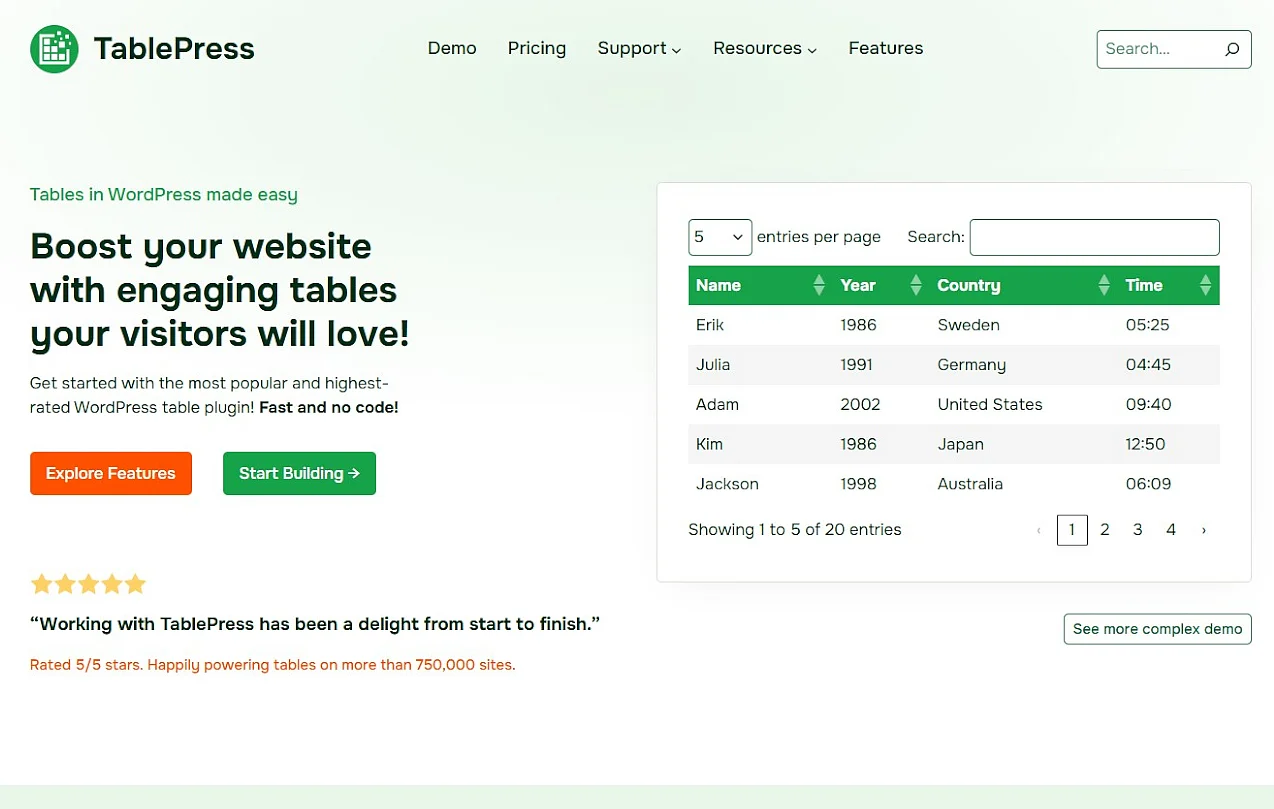Focus the table Search input field

click(x=1095, y=237)
